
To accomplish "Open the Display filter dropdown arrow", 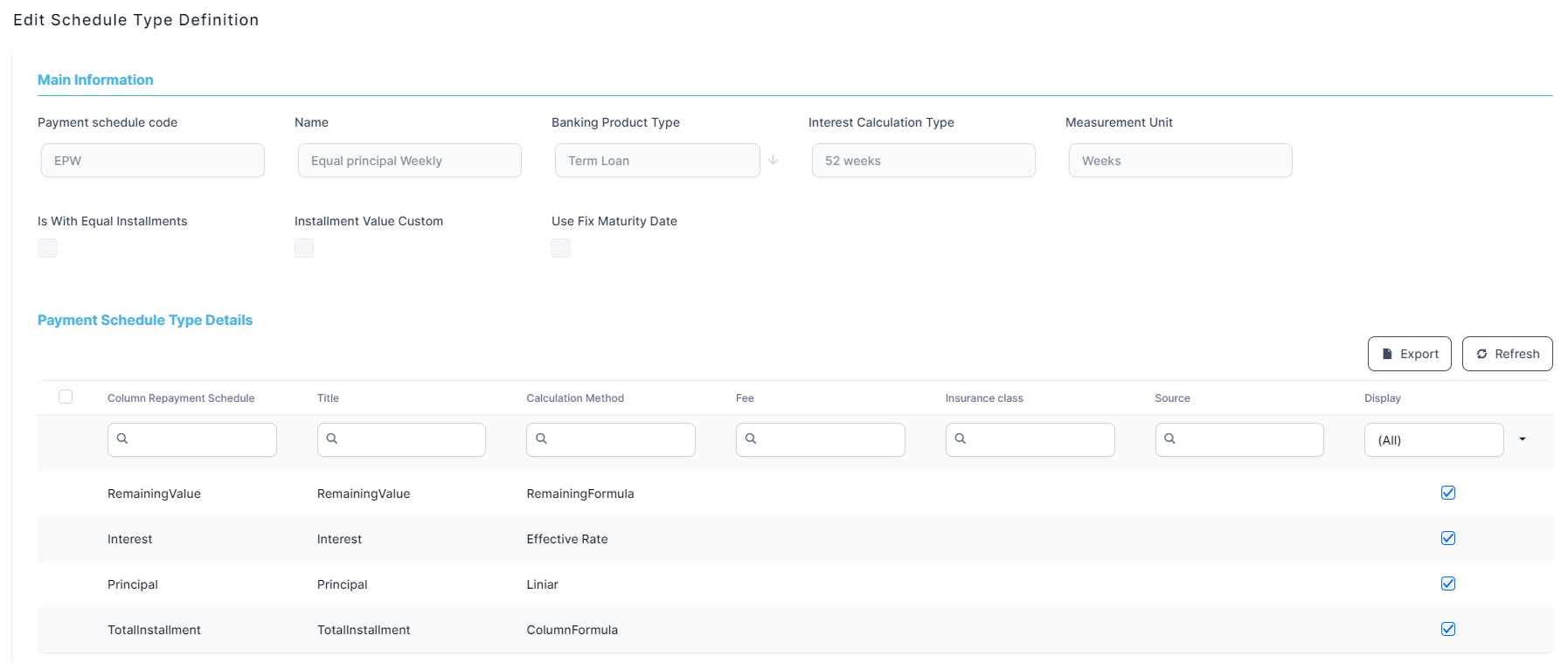I will [x=1523, y=439].
